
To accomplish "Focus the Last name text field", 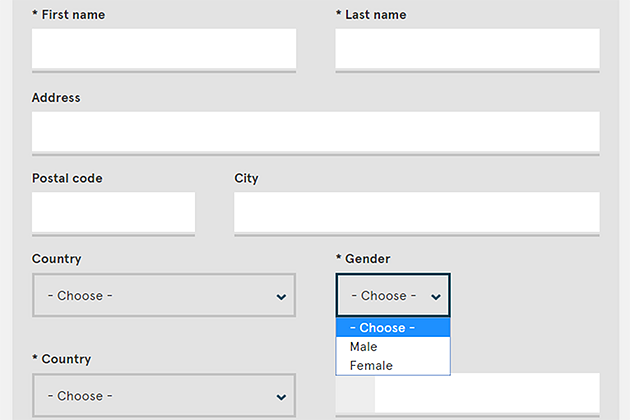I will click(468, 49).
